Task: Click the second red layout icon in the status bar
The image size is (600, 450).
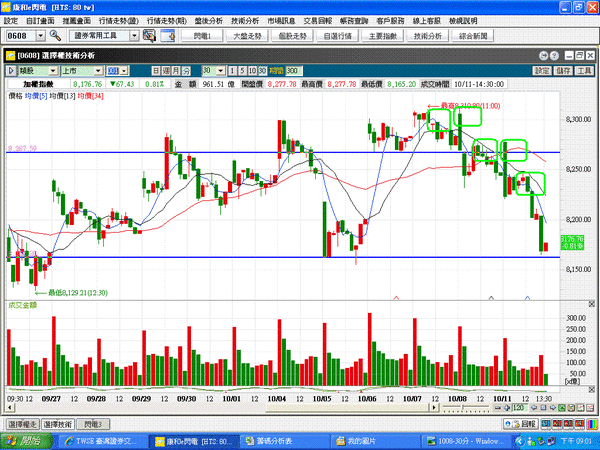Action: point(567,424)
